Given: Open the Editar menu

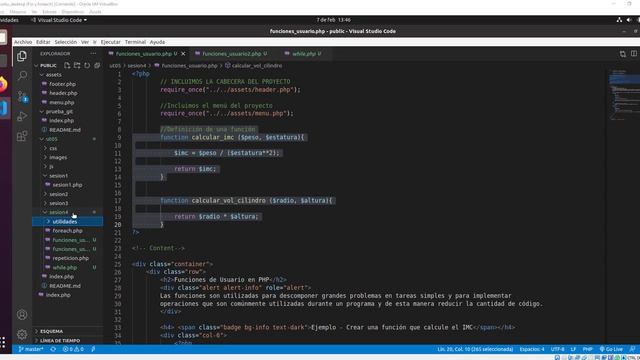Looking at the screenshot, I should [x=43, y=42].
